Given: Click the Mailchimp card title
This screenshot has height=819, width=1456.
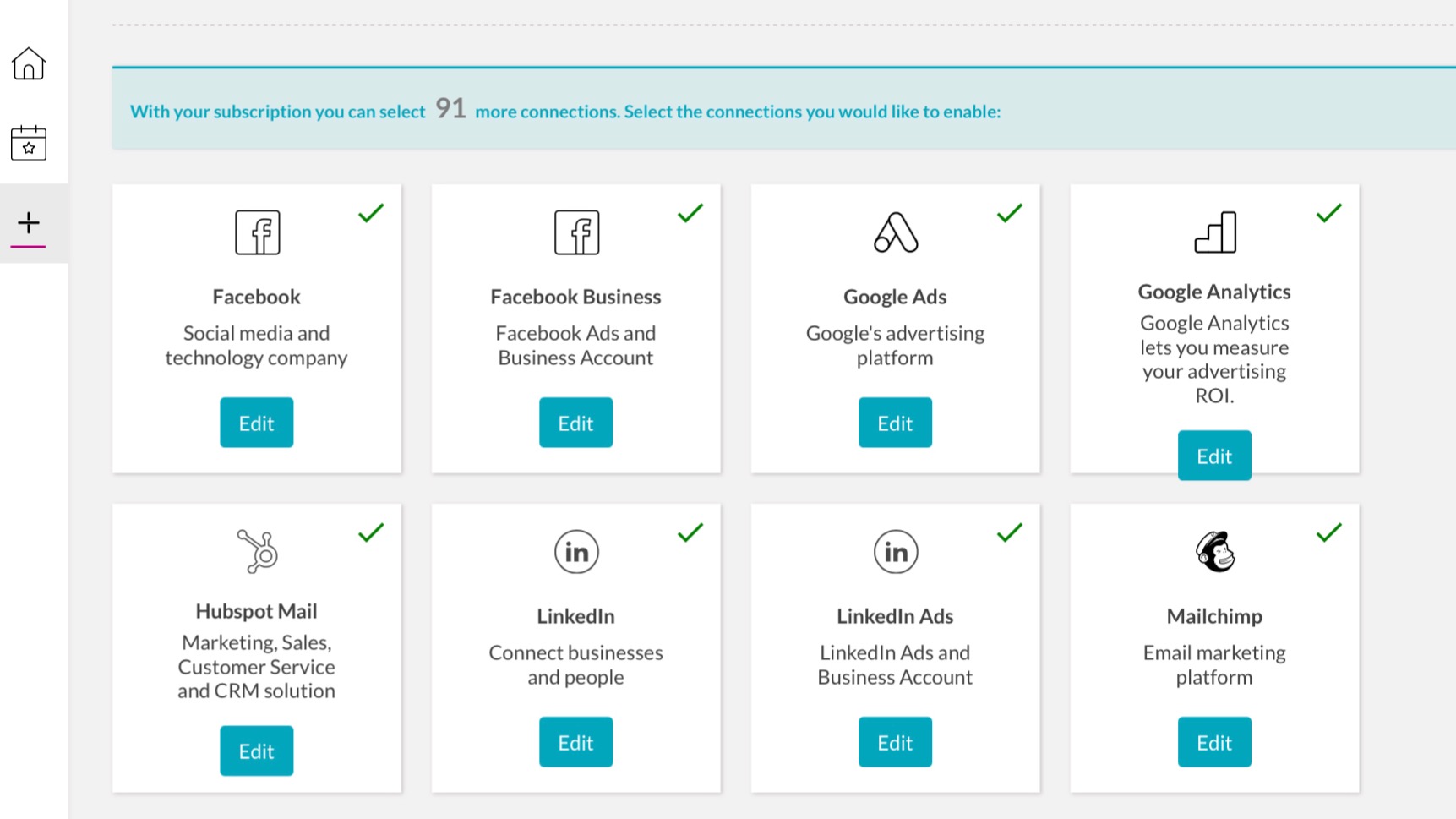Looking at the screenshot, I should [1214, 616].
